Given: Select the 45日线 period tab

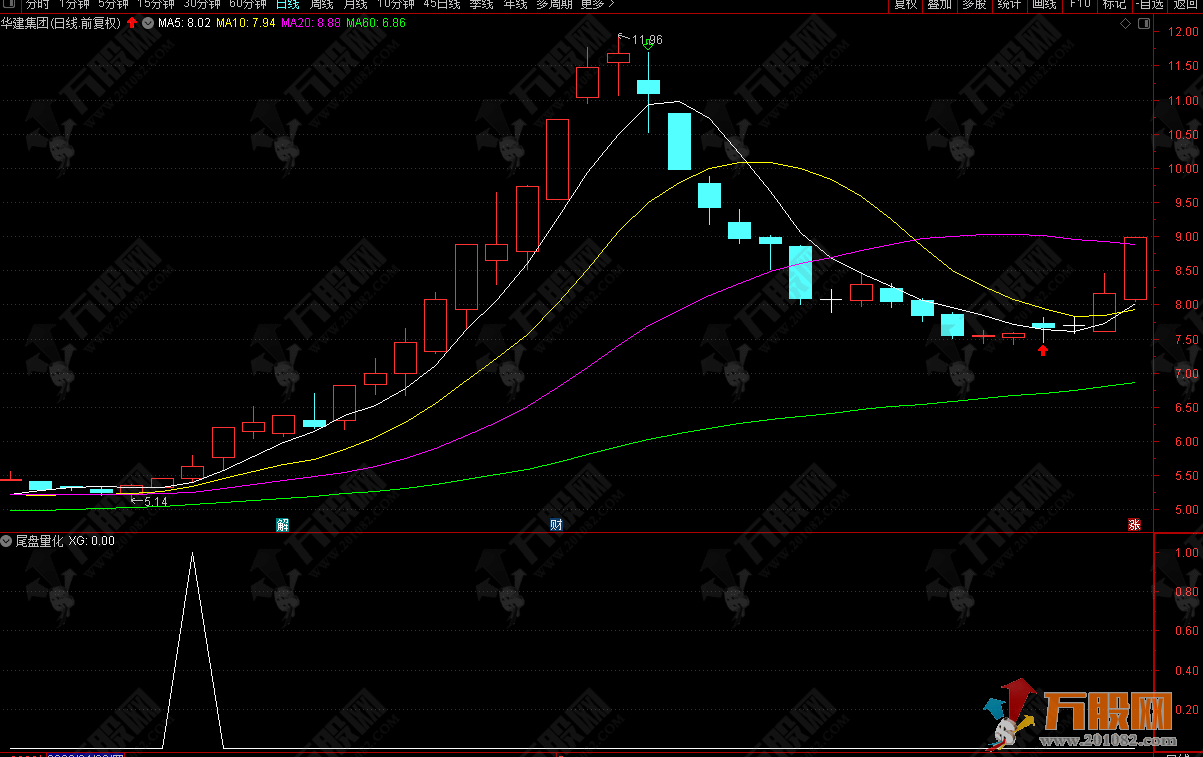Looking at the screenshot, I should click(x=441, y=4).
